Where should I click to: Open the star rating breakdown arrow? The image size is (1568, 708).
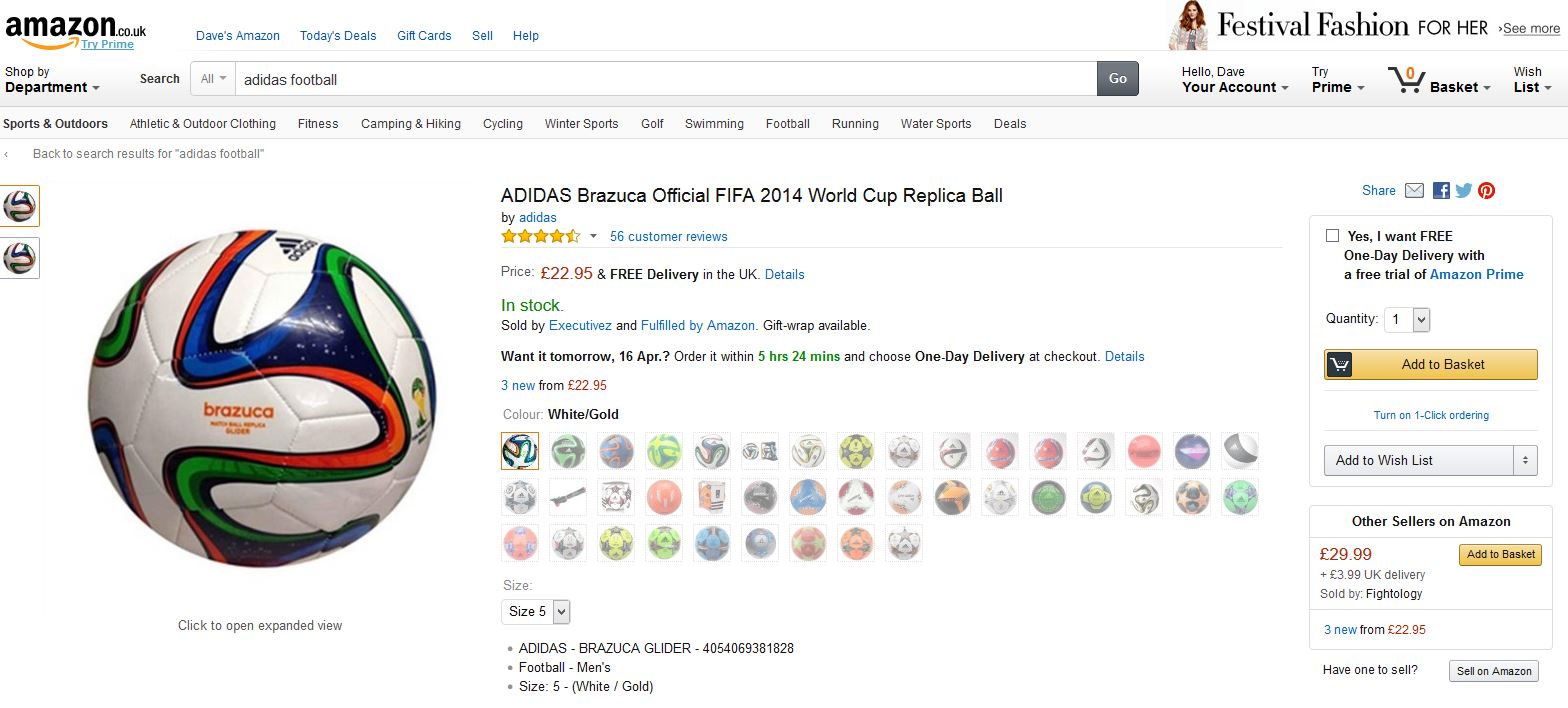[593, 237]
